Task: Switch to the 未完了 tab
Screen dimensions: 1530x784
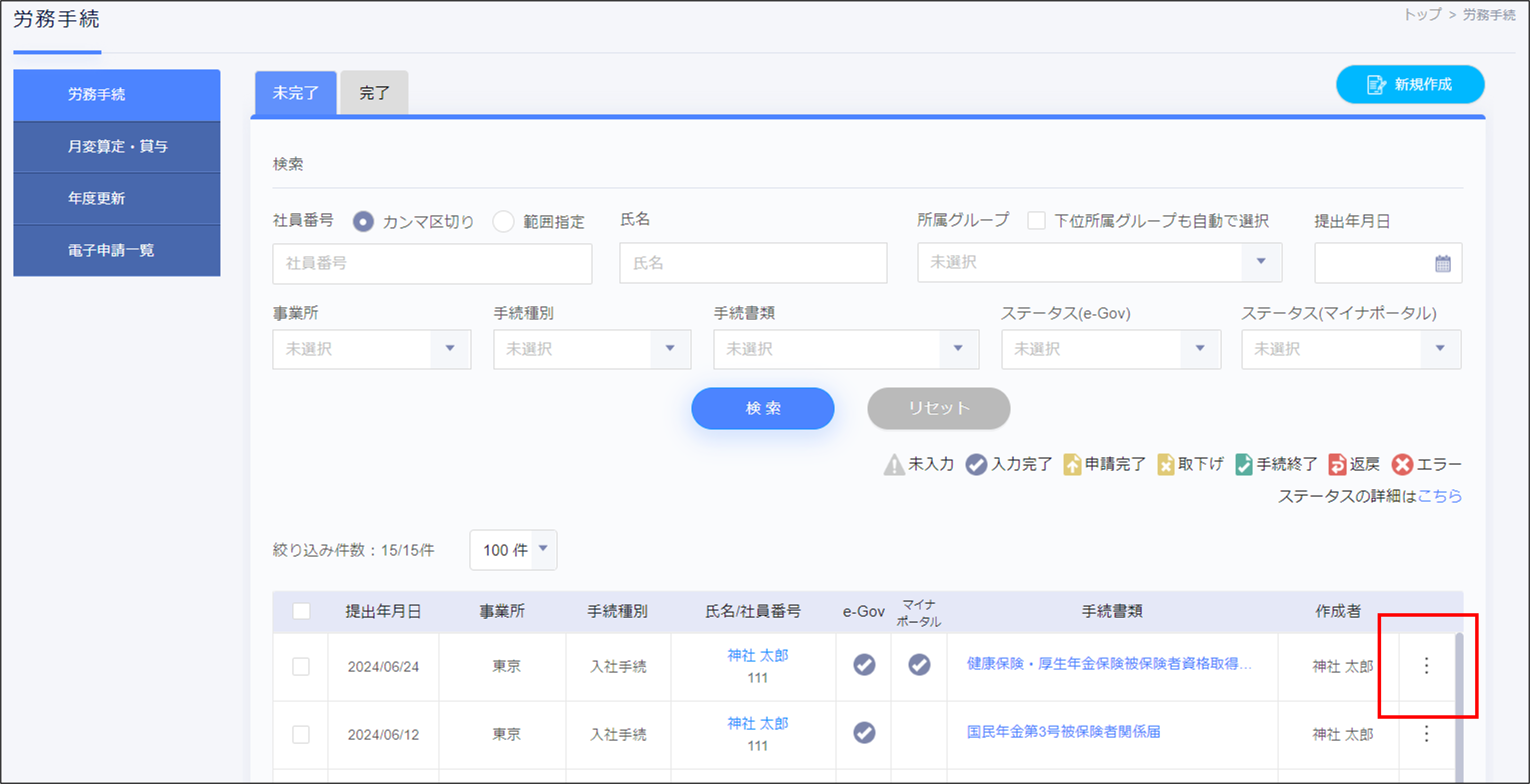Action: click(x=296, y=93)
